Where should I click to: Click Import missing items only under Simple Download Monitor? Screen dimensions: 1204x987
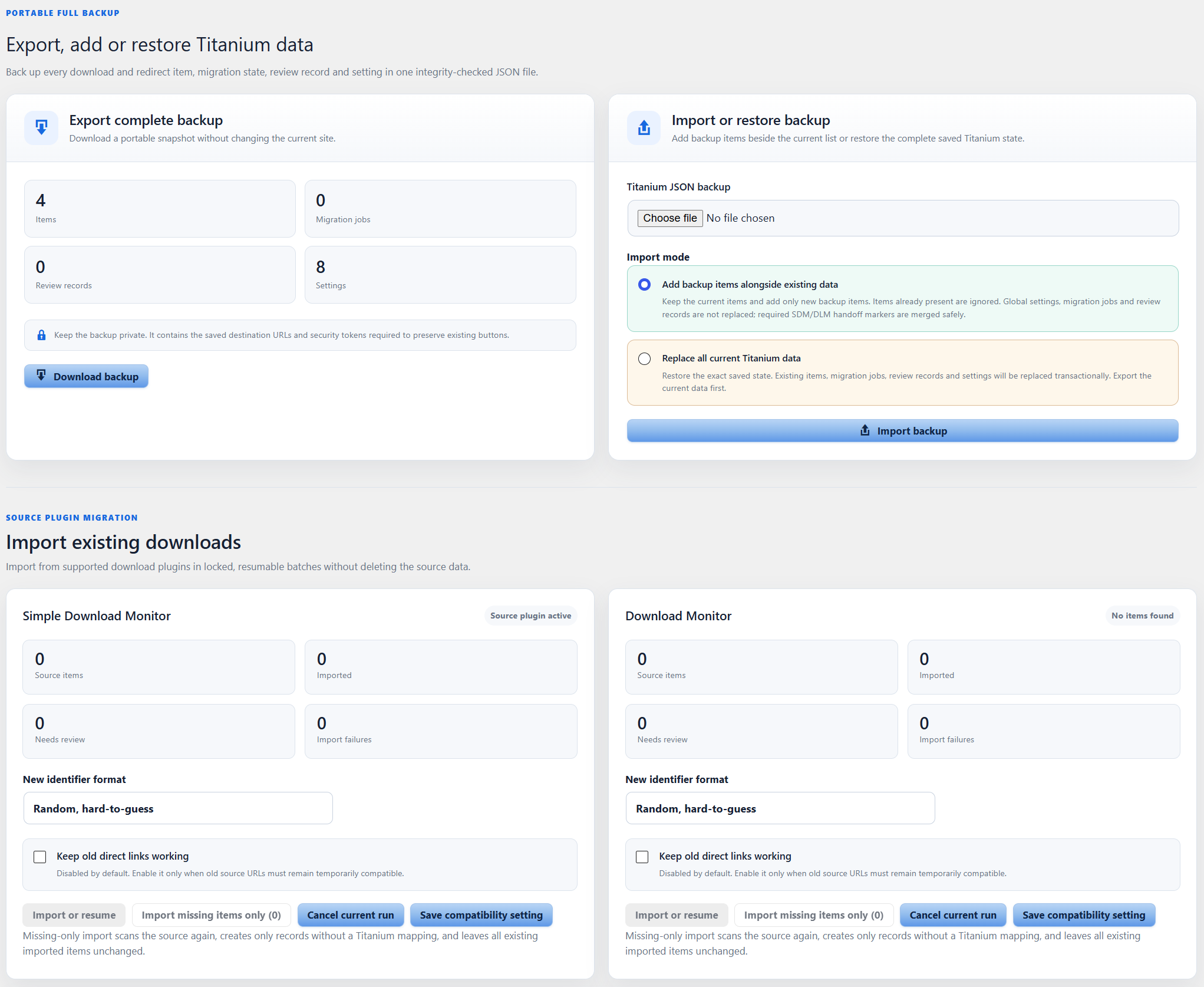tap(212, 915)
